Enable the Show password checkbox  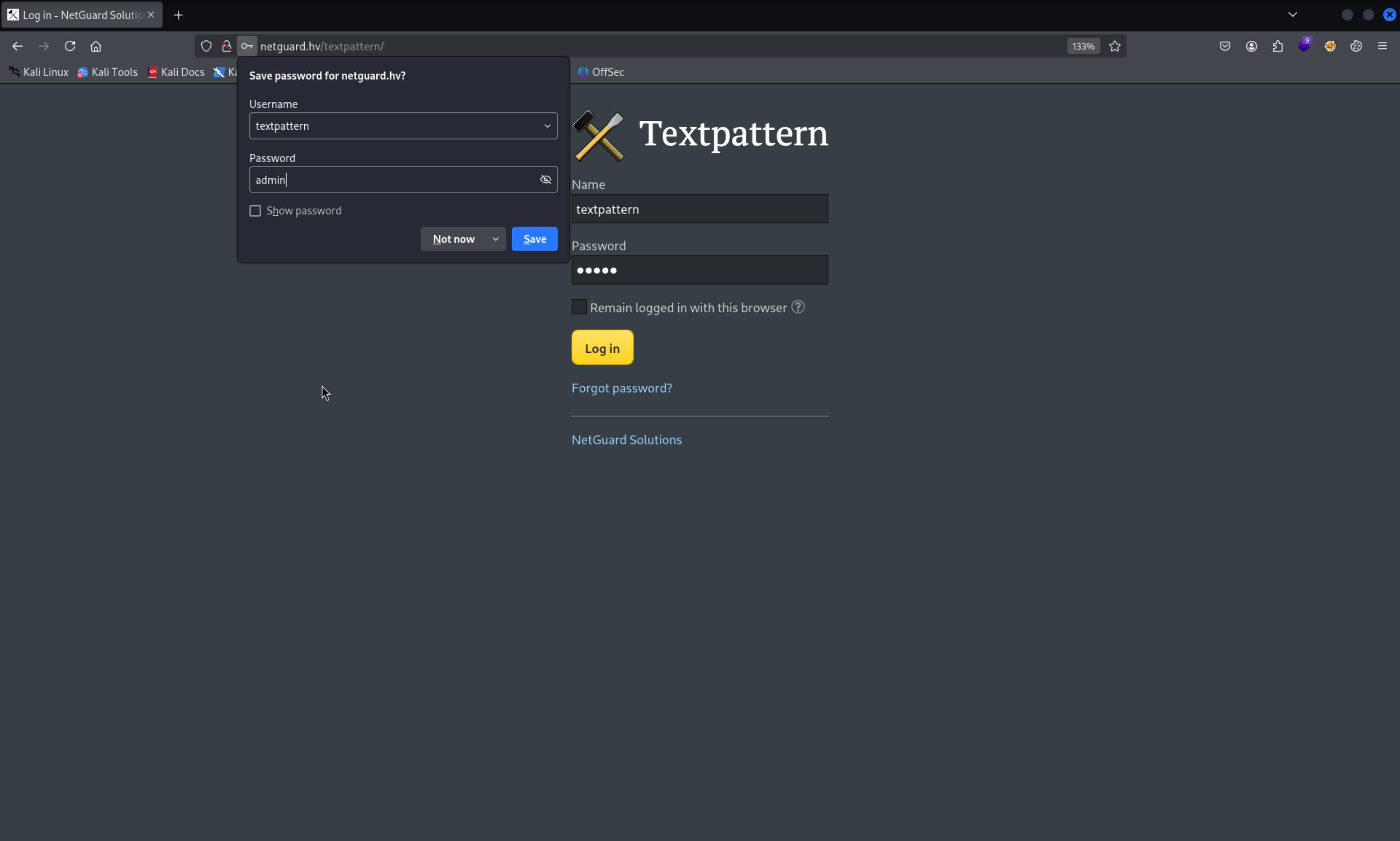click(255, 211)
